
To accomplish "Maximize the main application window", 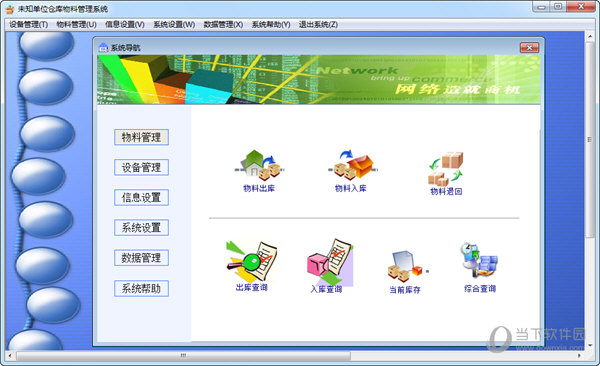I will [558, 7].
